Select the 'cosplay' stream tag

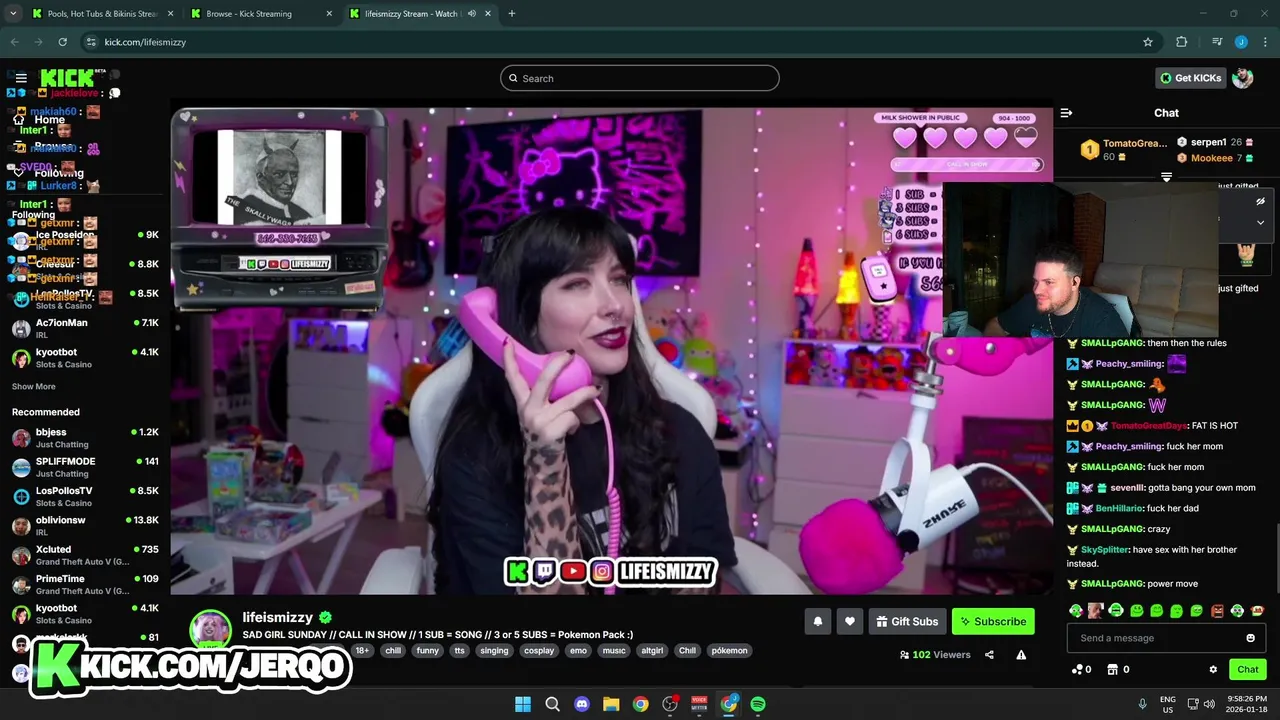539,650
